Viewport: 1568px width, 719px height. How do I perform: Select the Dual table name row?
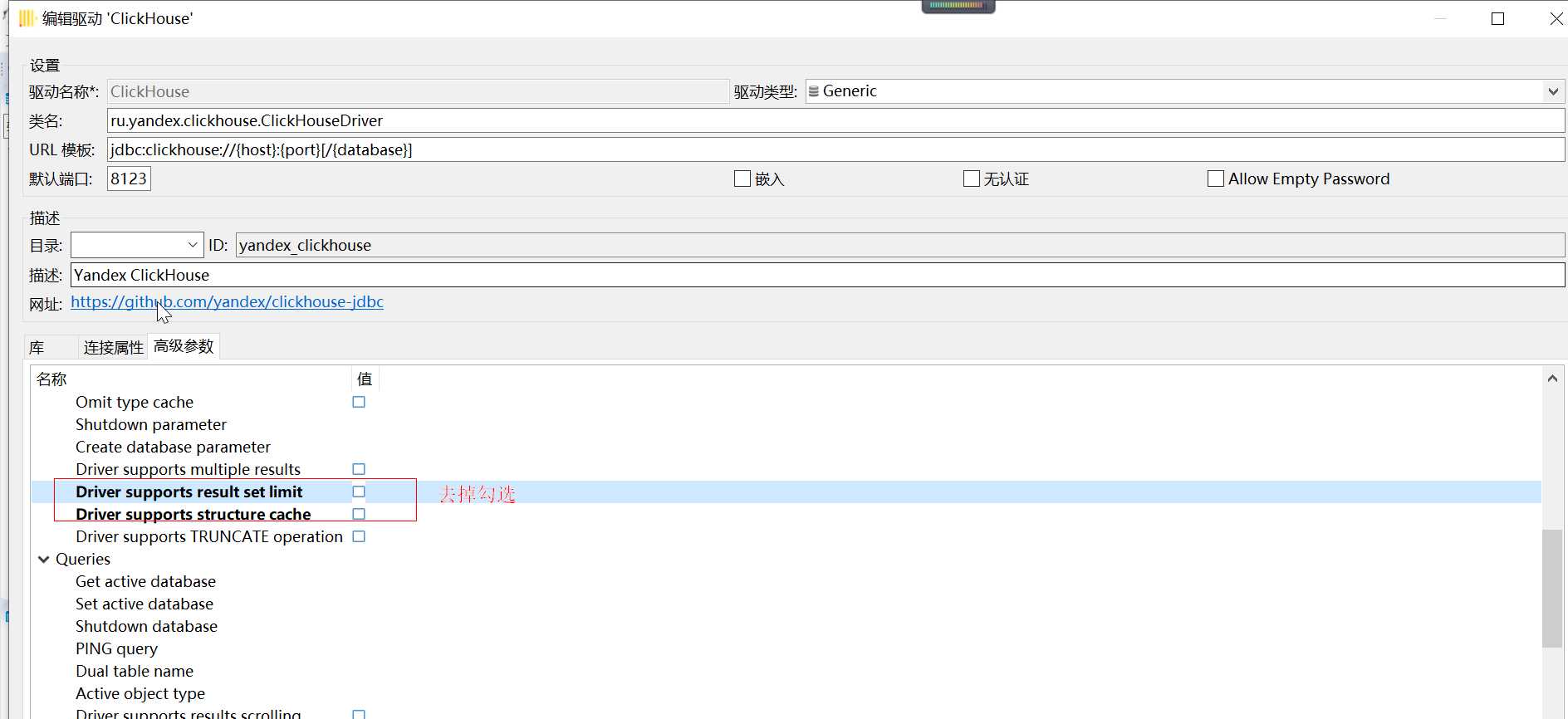pos(135,671)
